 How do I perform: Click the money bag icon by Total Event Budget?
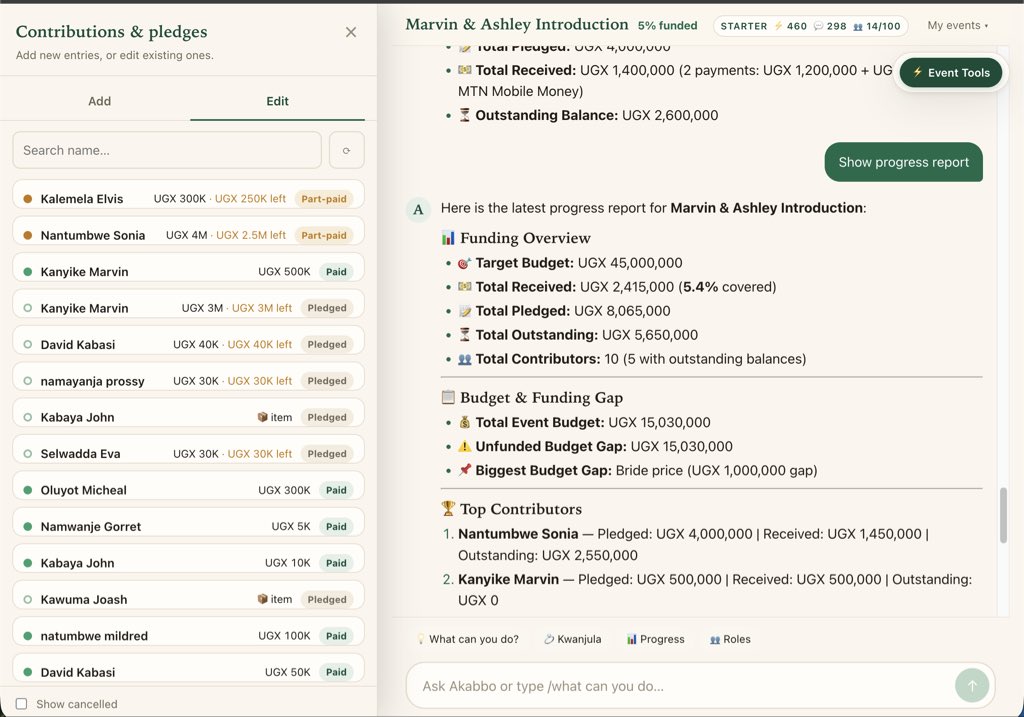(x=464, y=422)
